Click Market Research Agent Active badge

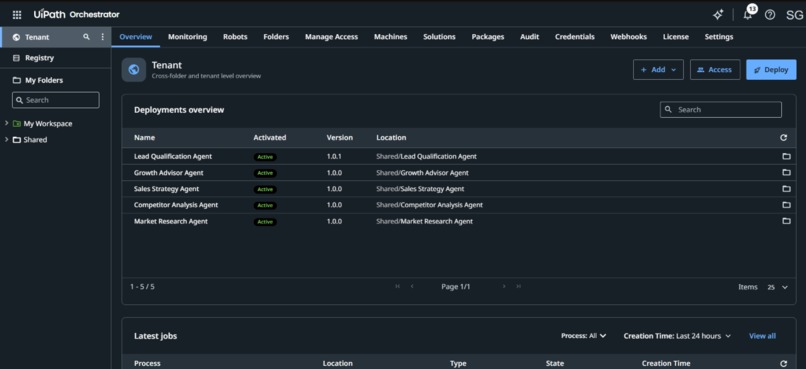[265, 222]
